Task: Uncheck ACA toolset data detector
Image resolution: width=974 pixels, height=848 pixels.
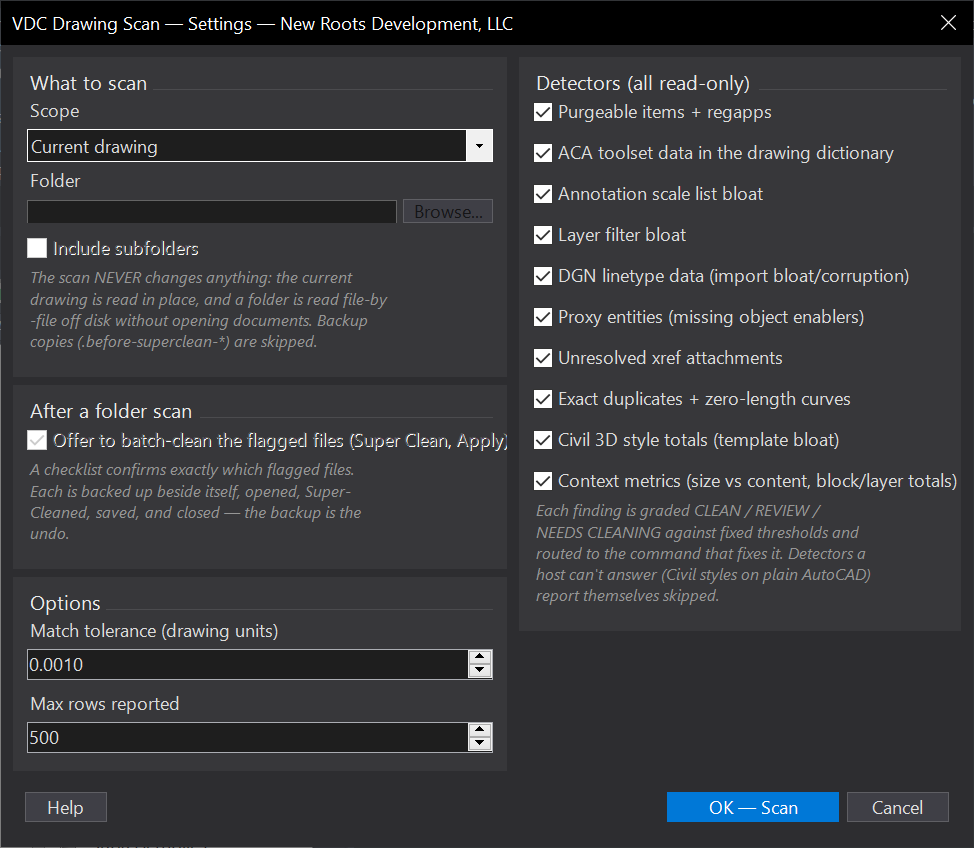Action: tap(543, 153)
